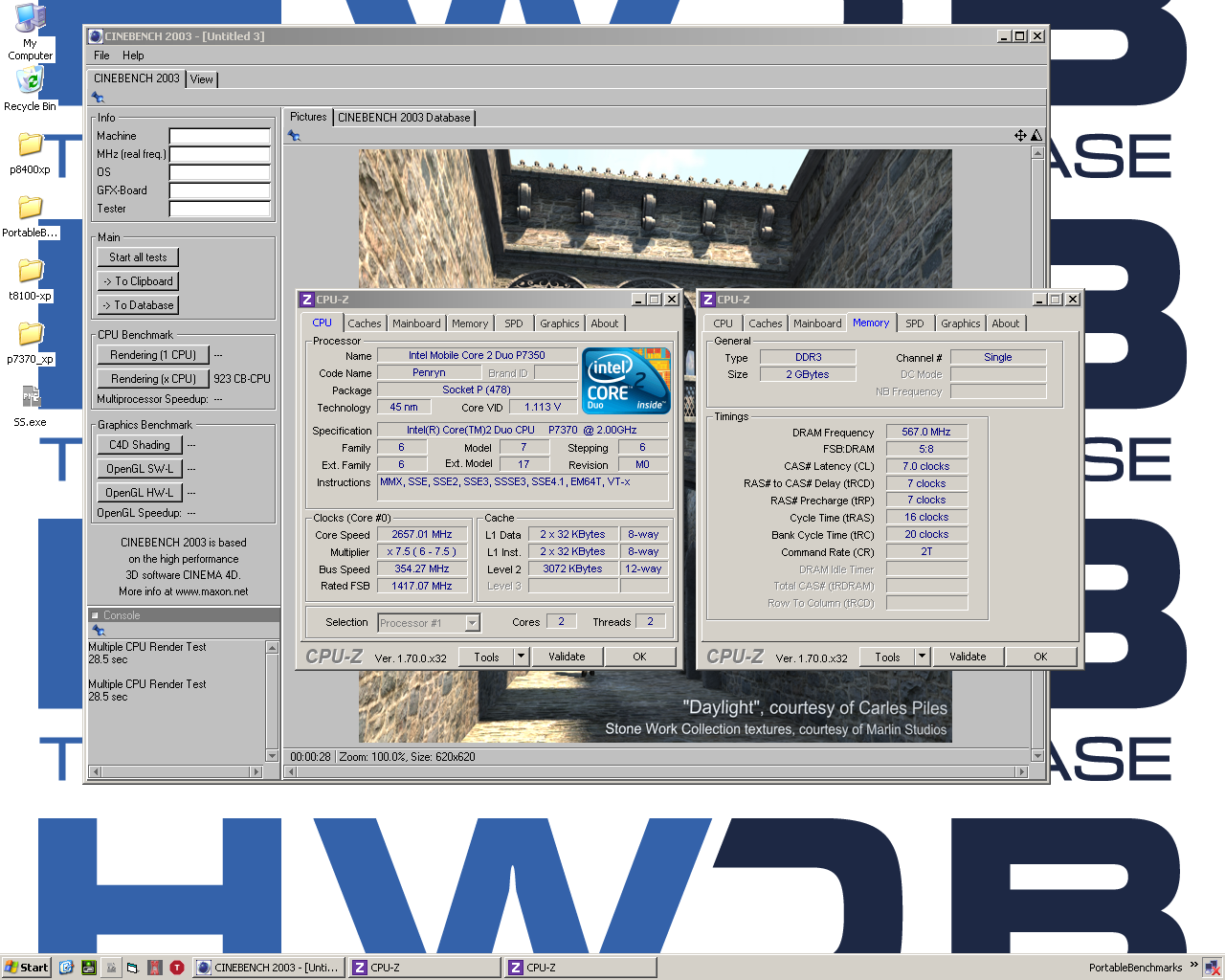Click the Tester input field
Viewport: 1225px width, 980px height.
(x=220, y=209)
